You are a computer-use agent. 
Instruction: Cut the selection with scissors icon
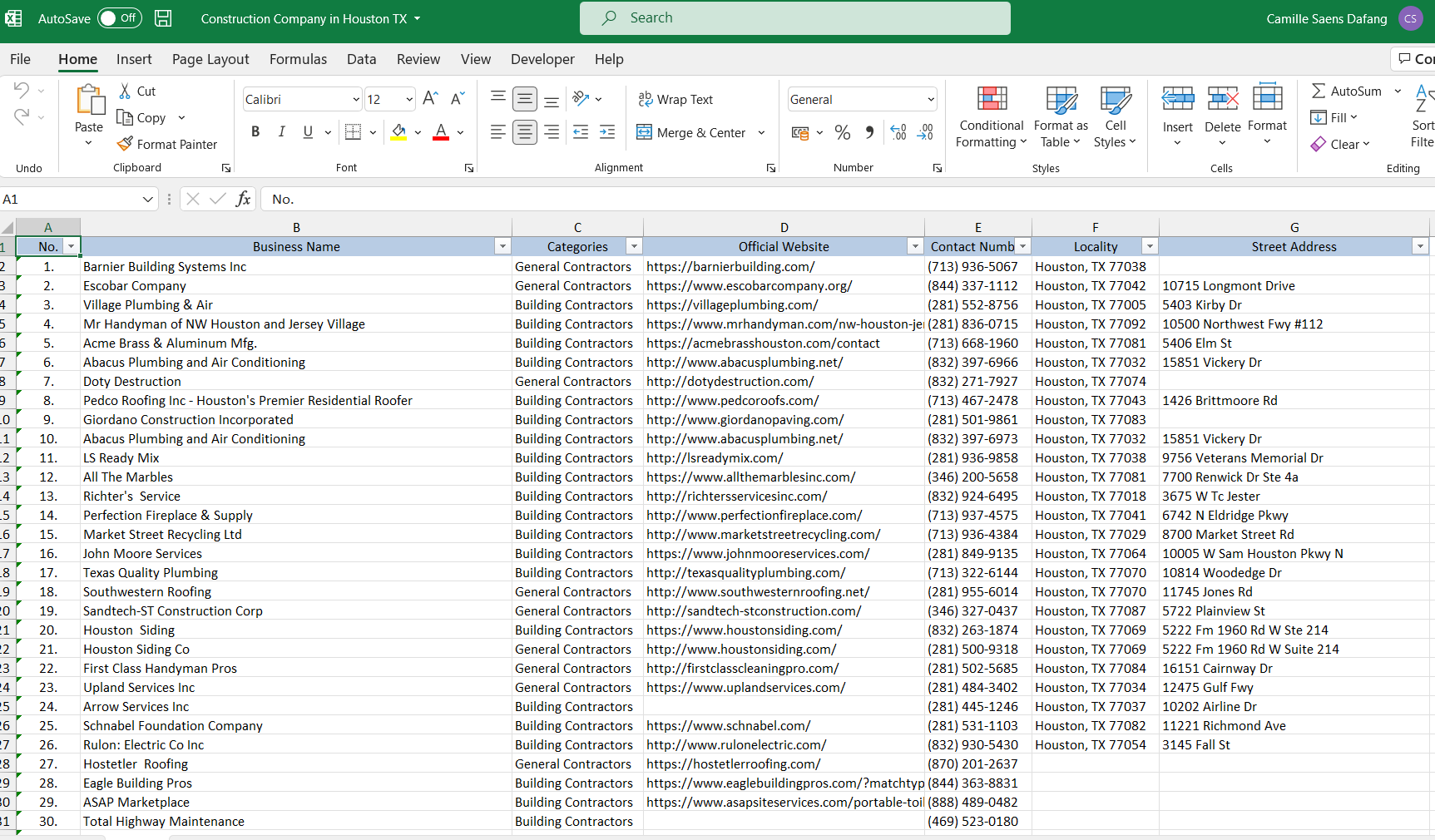click(x=126, y=91)
